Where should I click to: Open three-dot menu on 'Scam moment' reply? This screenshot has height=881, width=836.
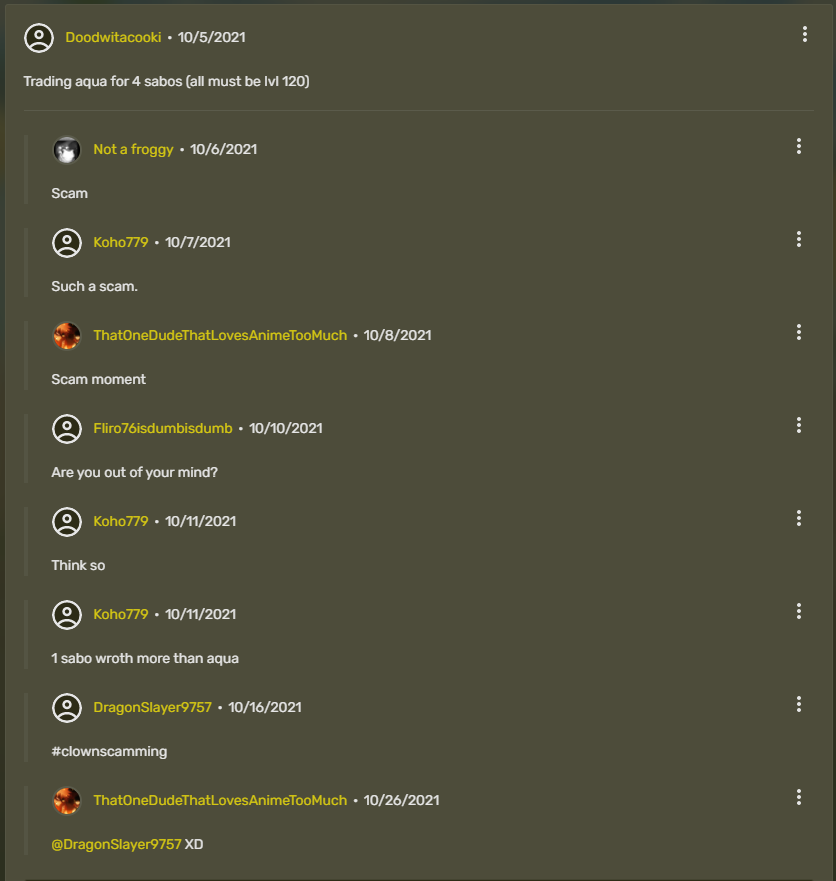pyautogui.click(x=799, y=333)
